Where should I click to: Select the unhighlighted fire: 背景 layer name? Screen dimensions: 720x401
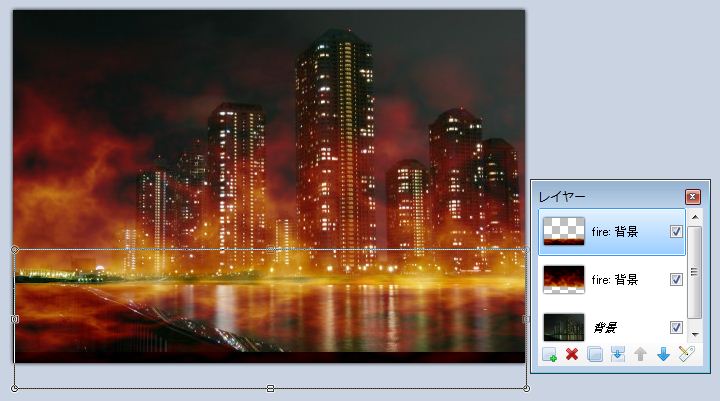point(615,280)
